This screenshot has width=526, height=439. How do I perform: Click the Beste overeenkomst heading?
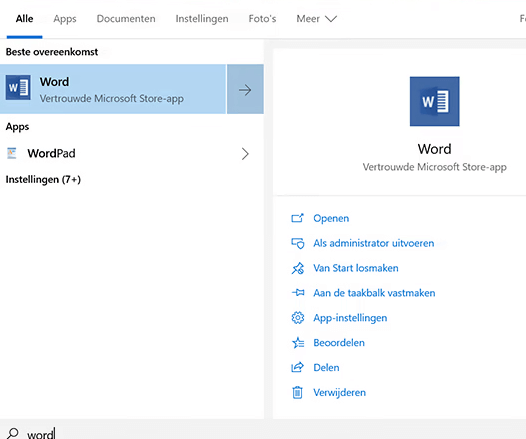(52, 52)
